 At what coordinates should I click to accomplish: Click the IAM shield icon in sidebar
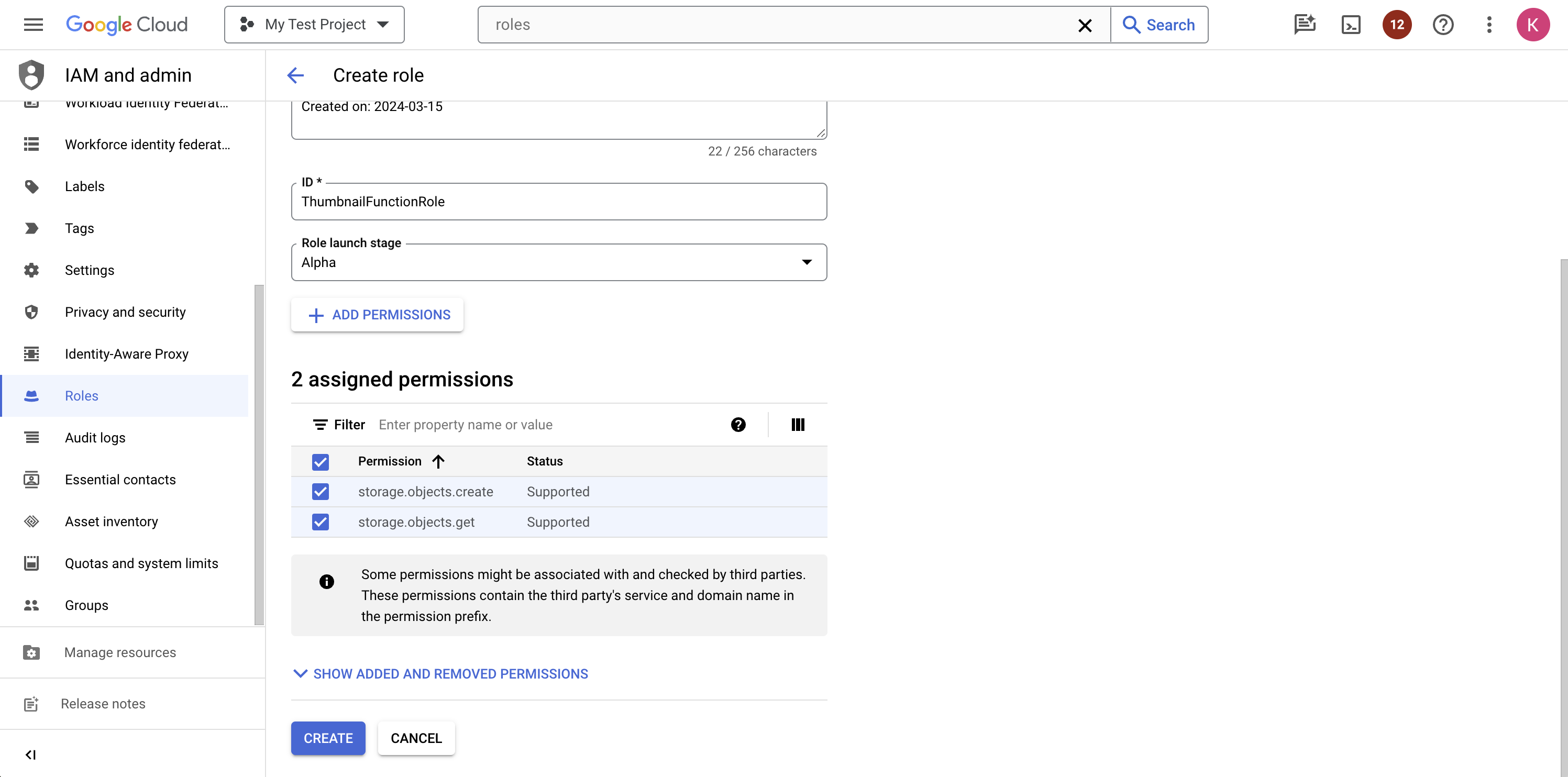pyautogui.click(x=31, y=75)
